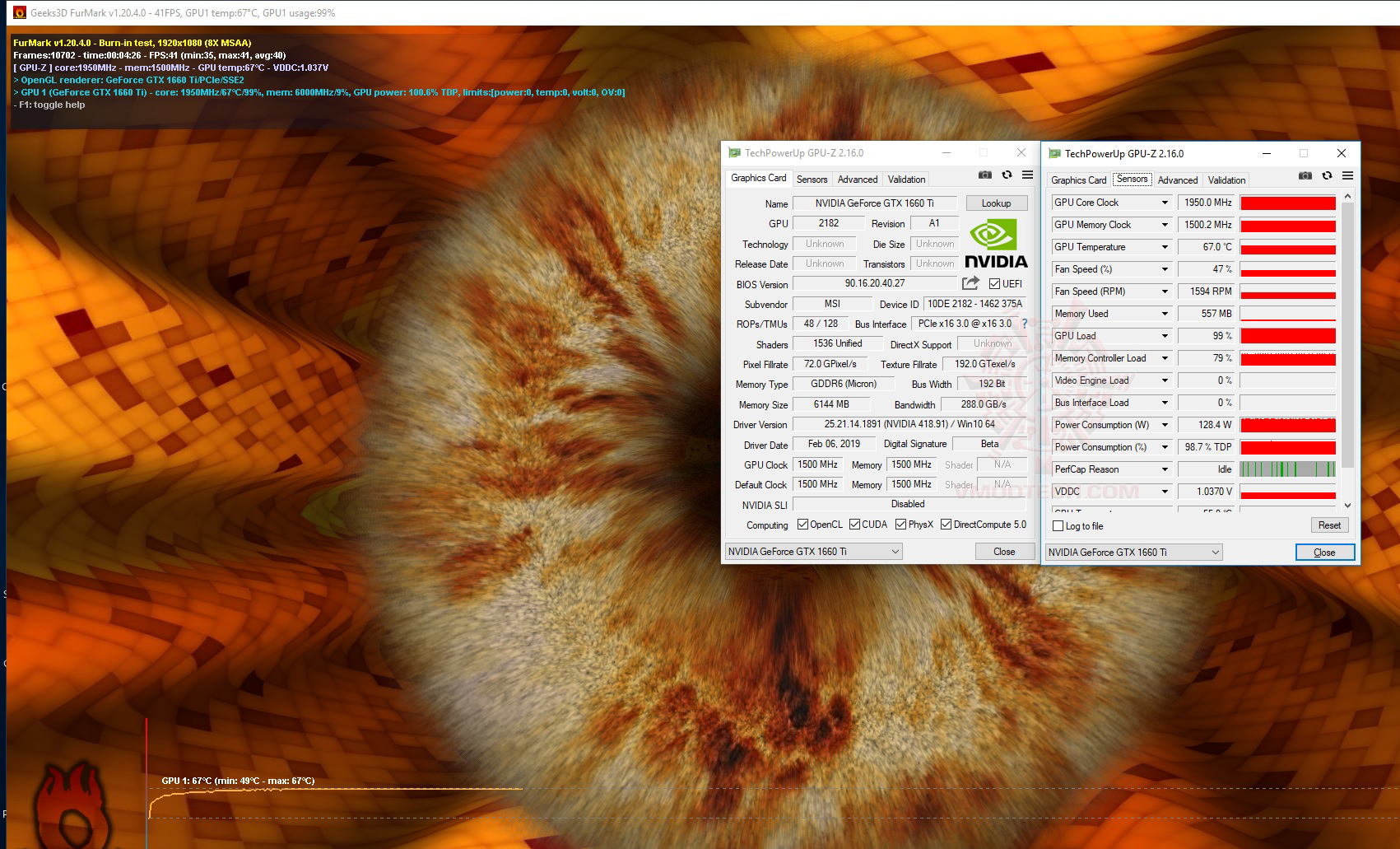Click GPU-Z app icon in Sensors window title bar

1054,153
